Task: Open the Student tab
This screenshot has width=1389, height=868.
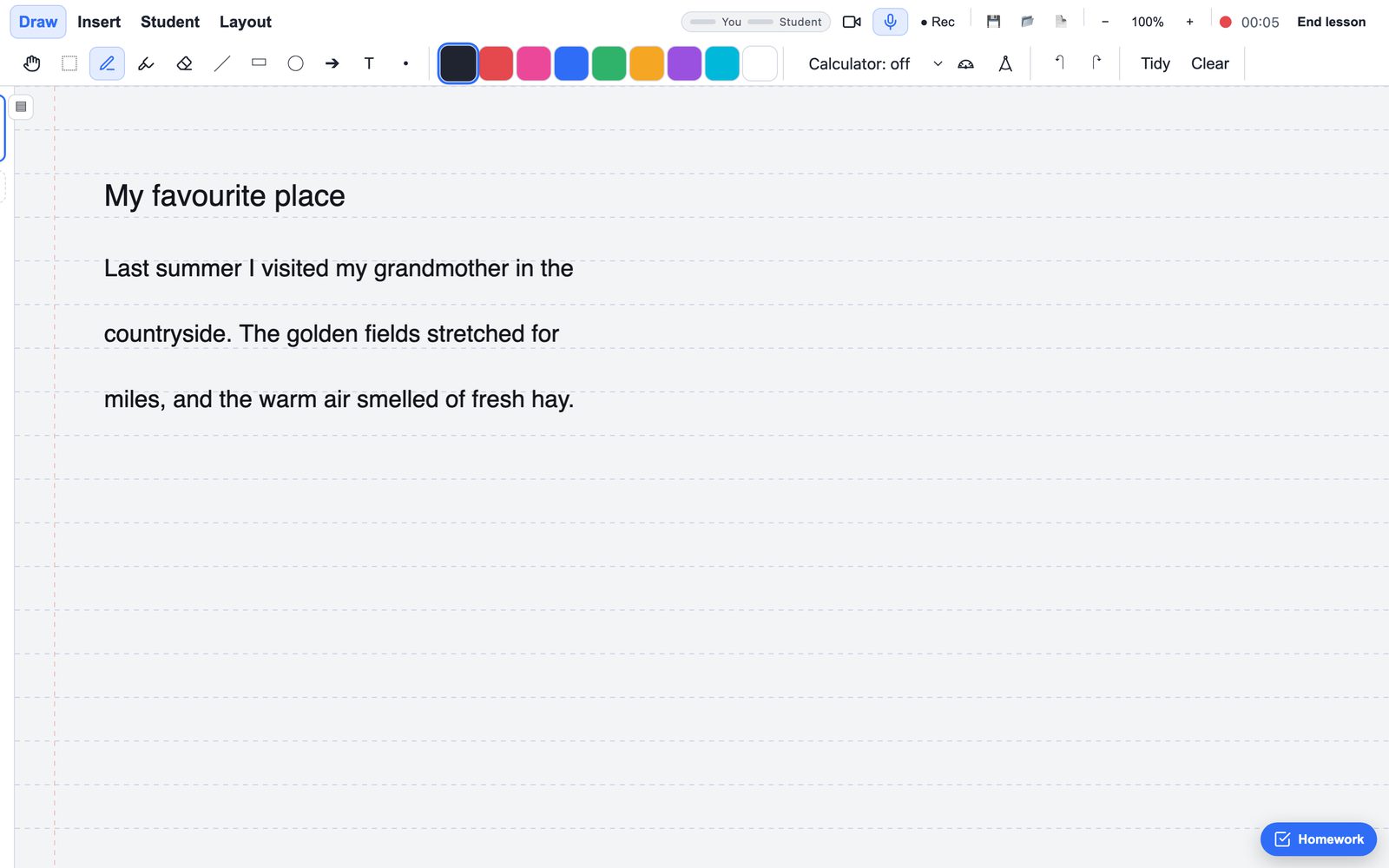Action: (x=170, y=22)
